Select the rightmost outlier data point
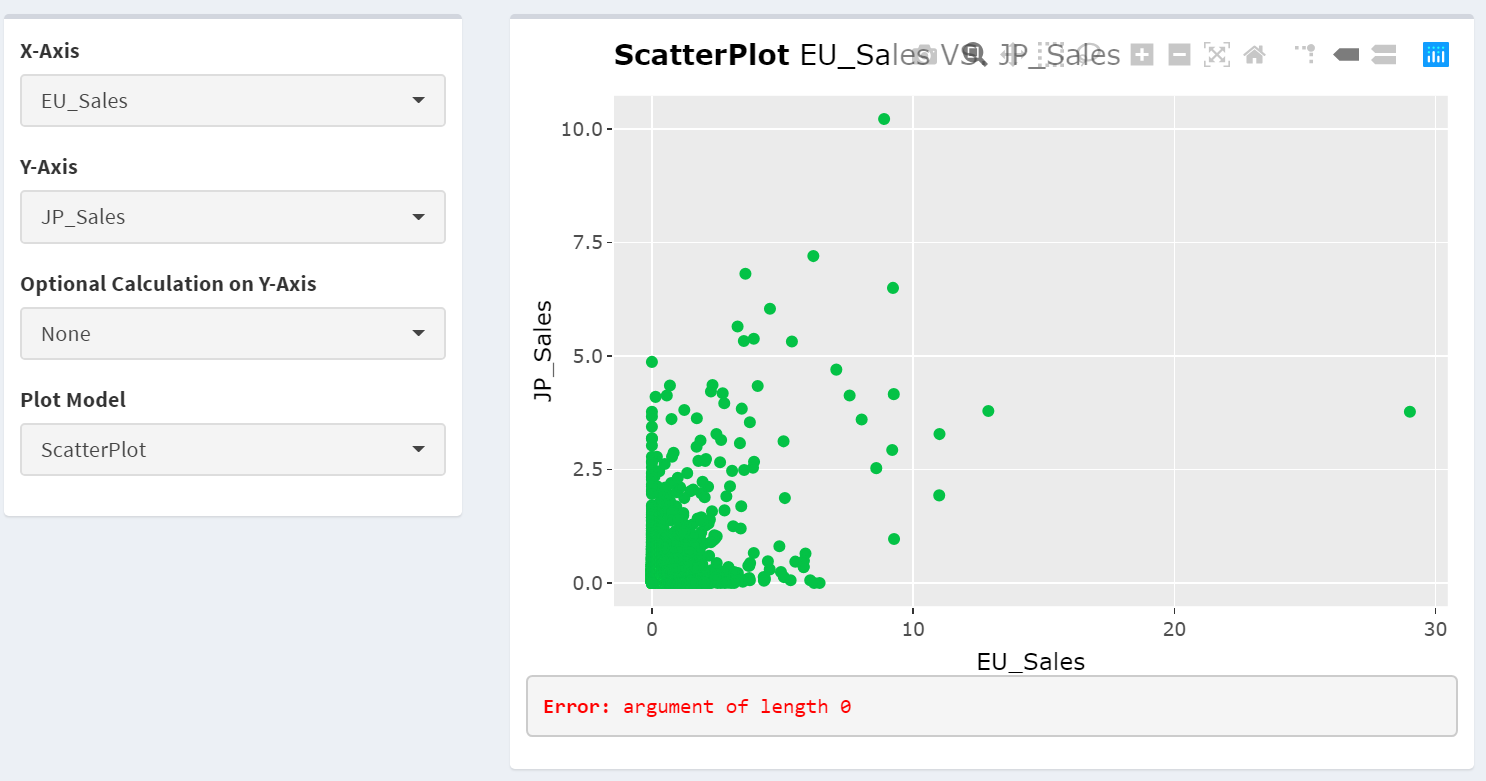1486x781 pixels. pyautogui.click(x=1410, y=411)
